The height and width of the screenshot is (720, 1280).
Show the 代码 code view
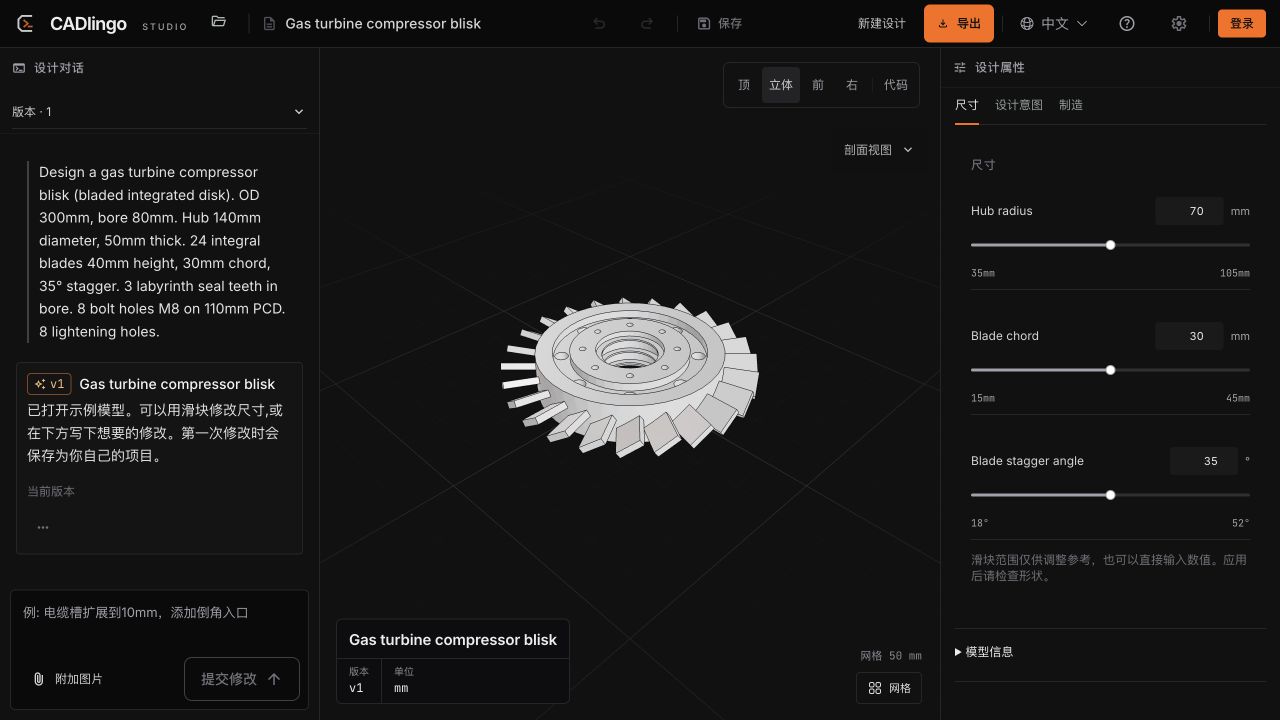pos(896,85)
